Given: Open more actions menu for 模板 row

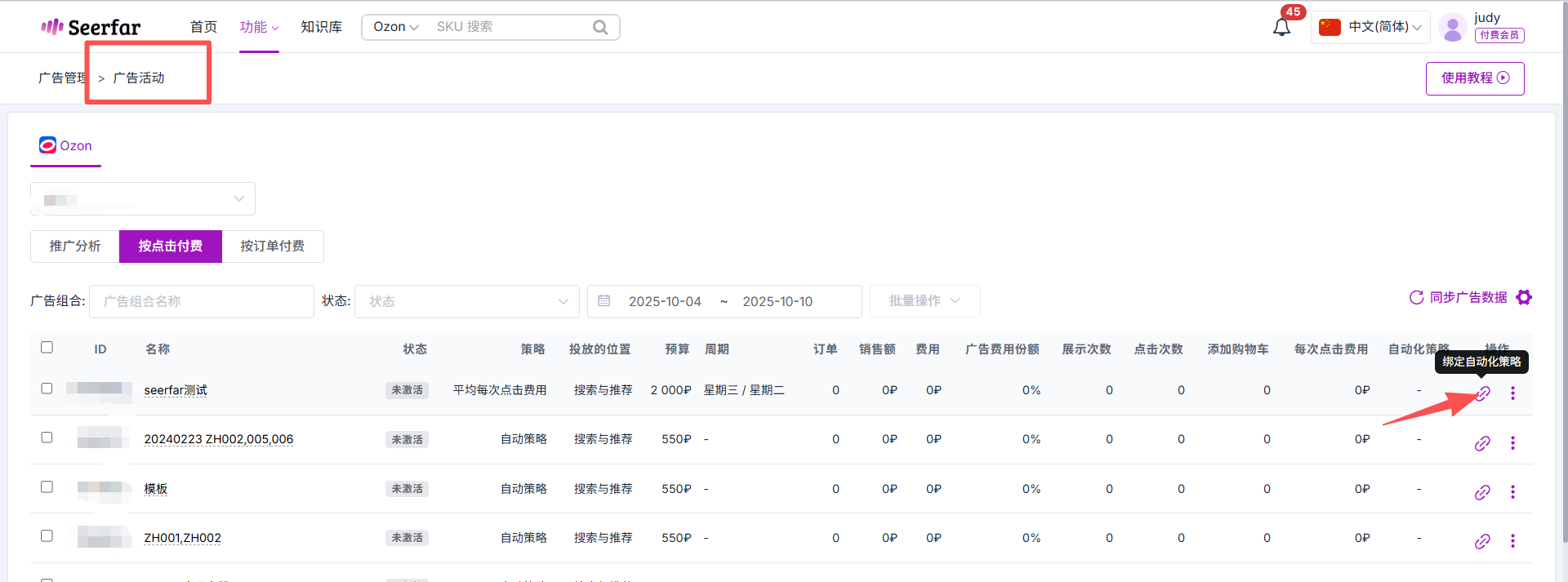Looking at the screenshot, I should (x=1512, y=492).
